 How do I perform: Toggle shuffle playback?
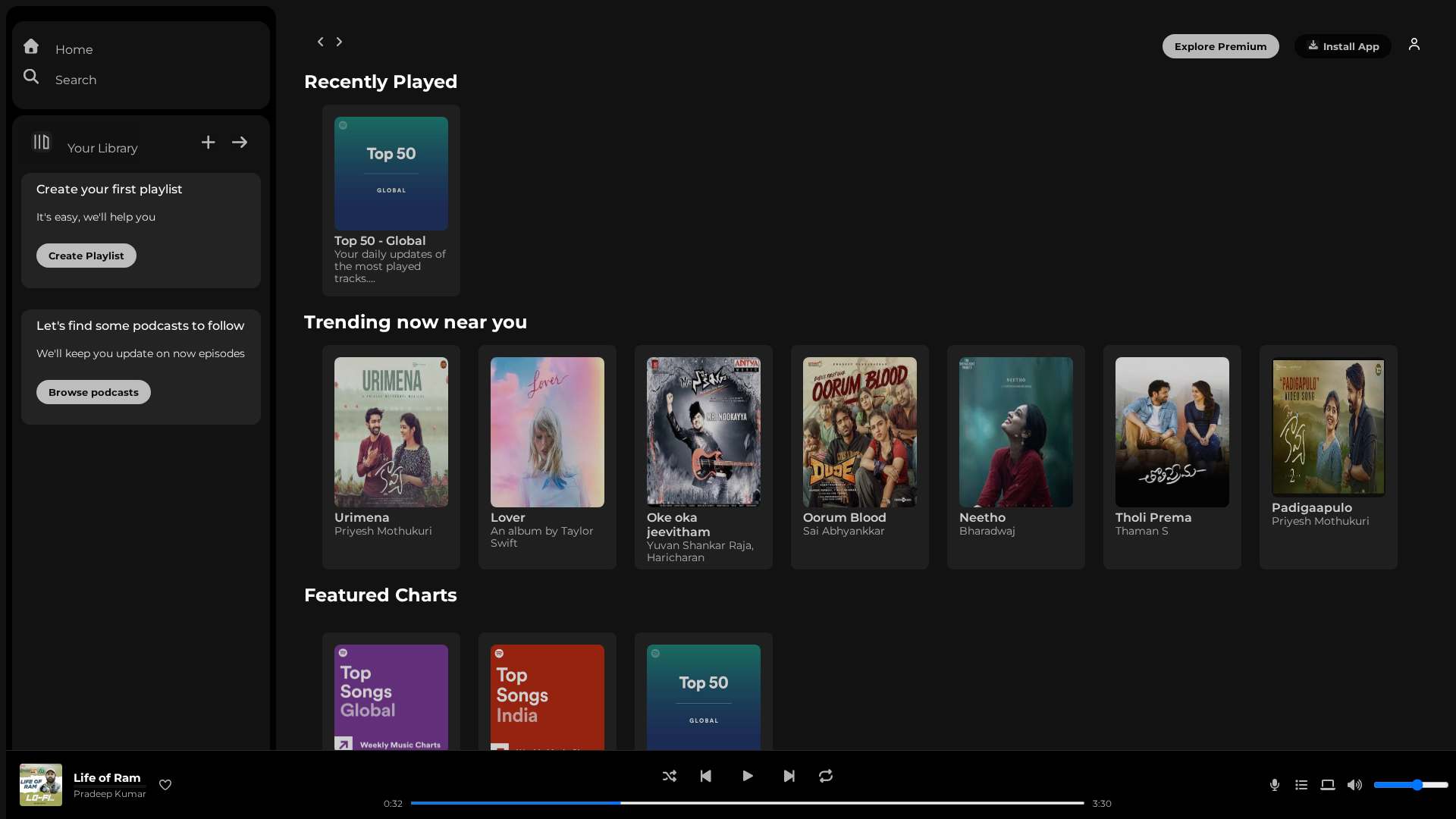pyautogui.click(x=669, y=776)
